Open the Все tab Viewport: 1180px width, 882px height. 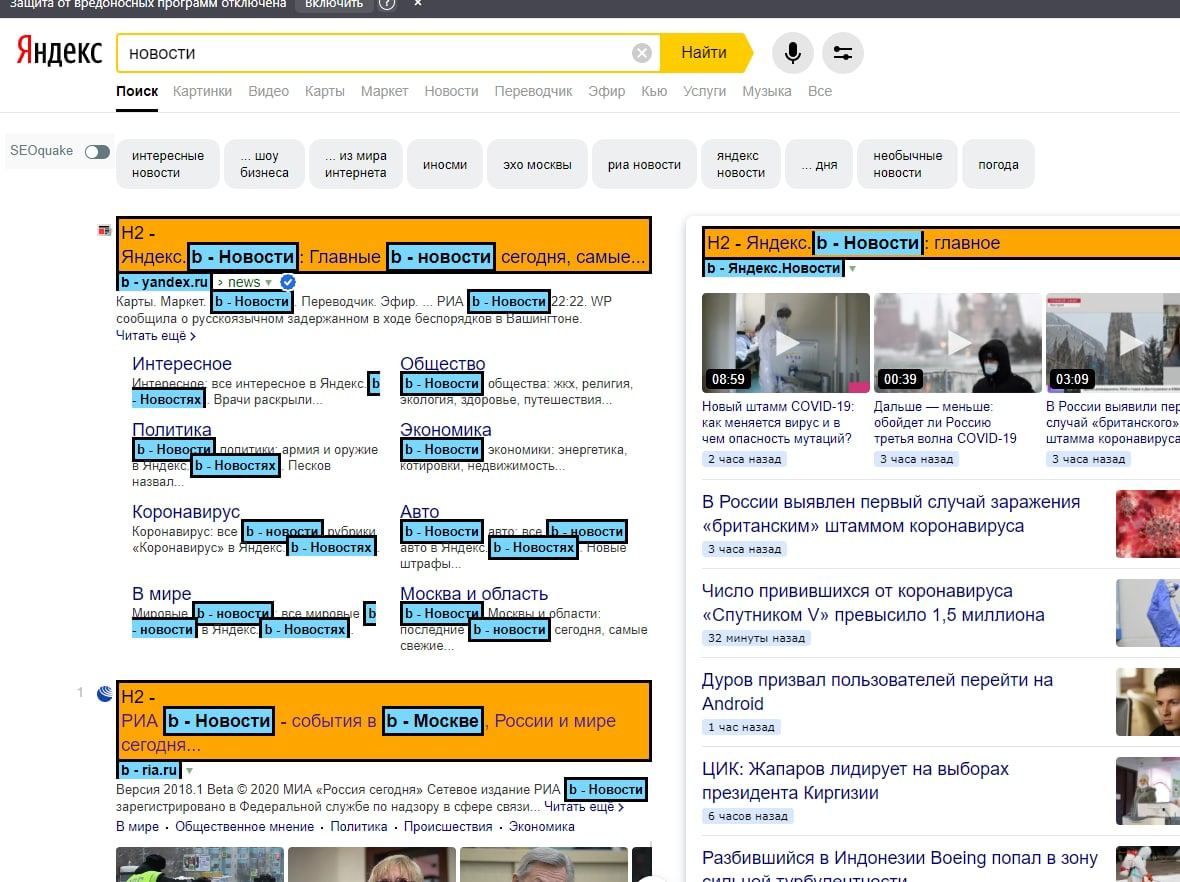coord(820,91)
